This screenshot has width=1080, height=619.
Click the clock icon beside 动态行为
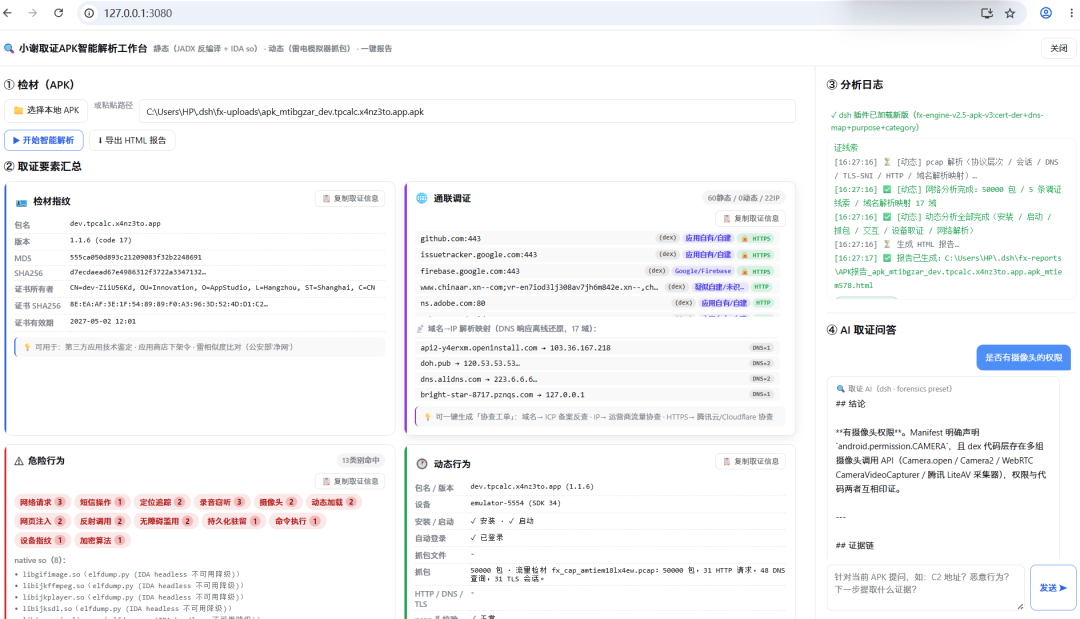pyautogui.click(x=422, y=464)
